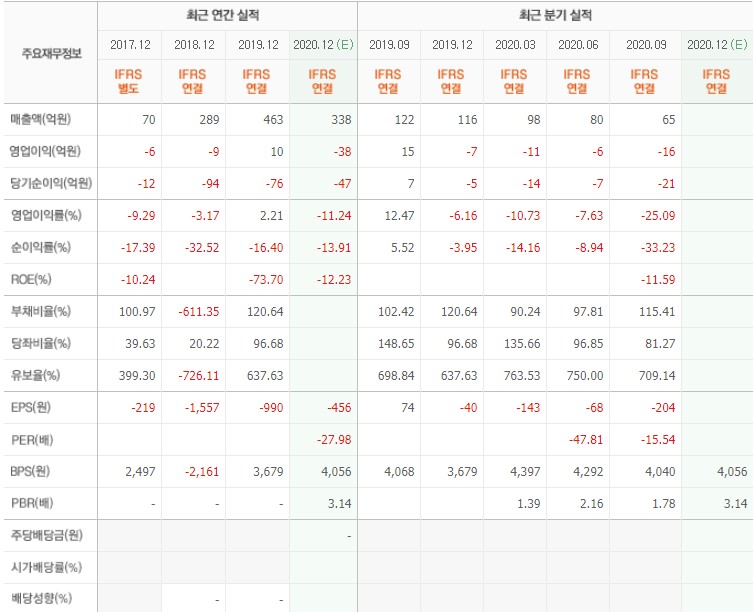Click BPS value -2,161

click(x=202, y=472)
